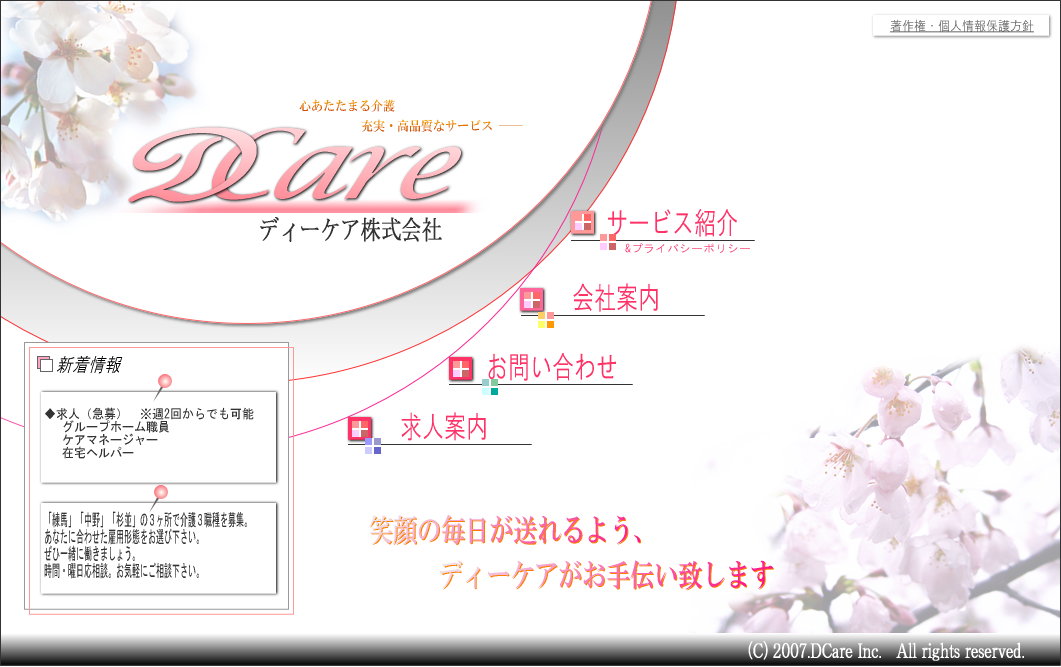The height and width of the screenshot is (667, 1061).
Task: Click the pink plus icon beside 会社案内
Action: click(532, 299)
